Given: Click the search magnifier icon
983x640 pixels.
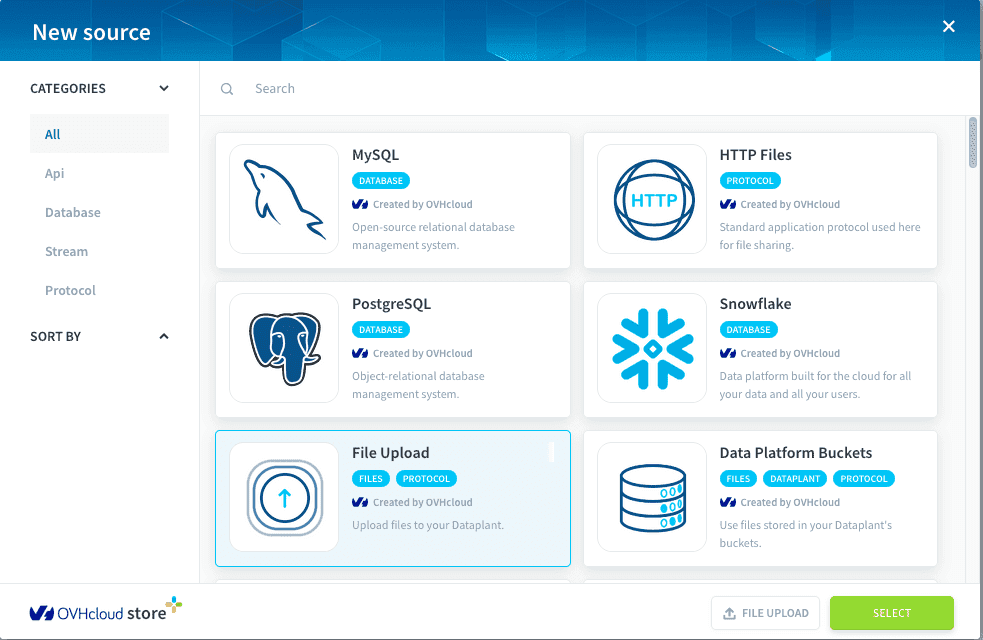Looking at the screenshot, I should pyautogui.click(x=227, y=89).
